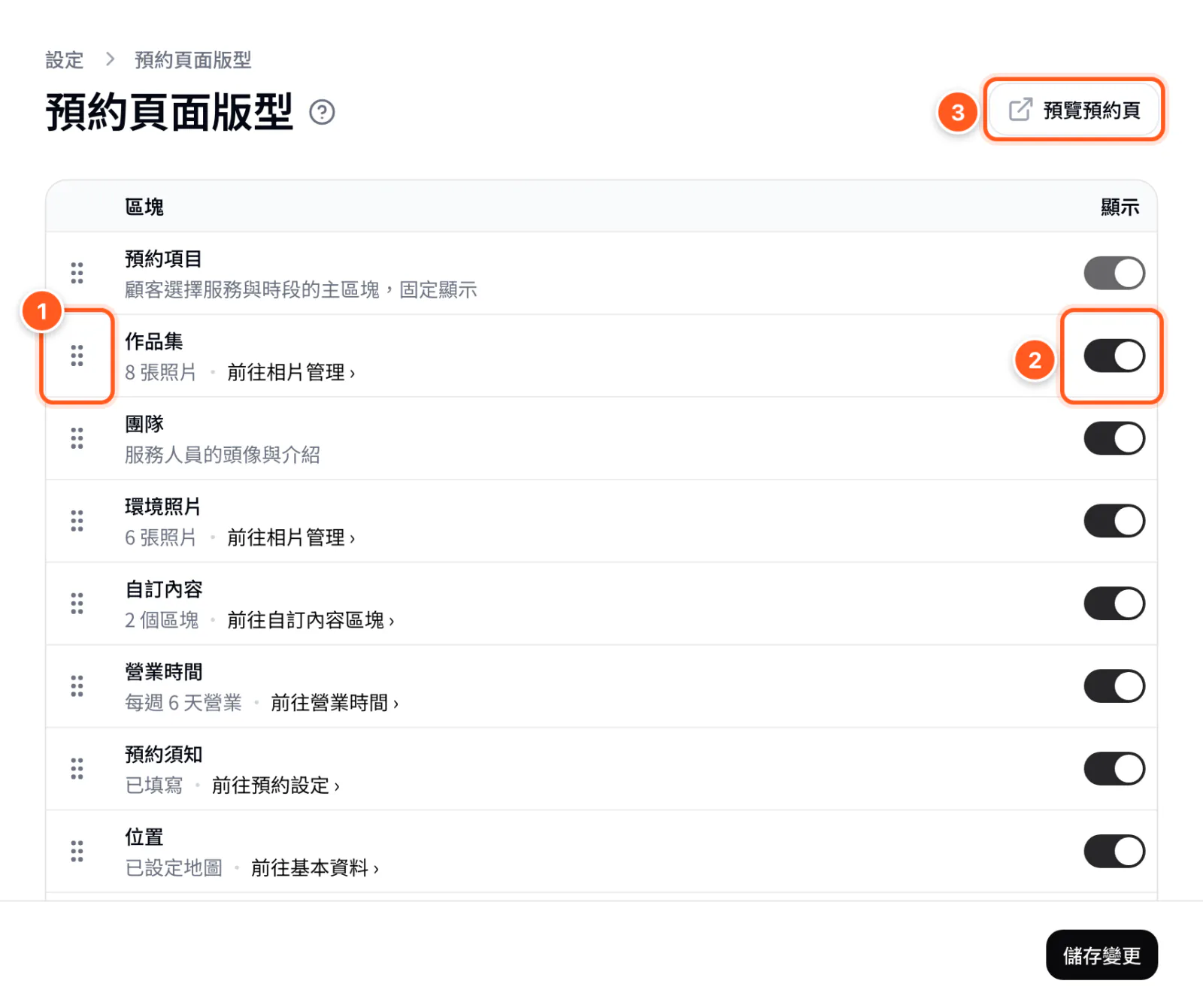The width and height of the screenshot is (1203, 1008).
Task: Click the 區塊 column header
Action: pyautogui.click(x=144, y=207)
